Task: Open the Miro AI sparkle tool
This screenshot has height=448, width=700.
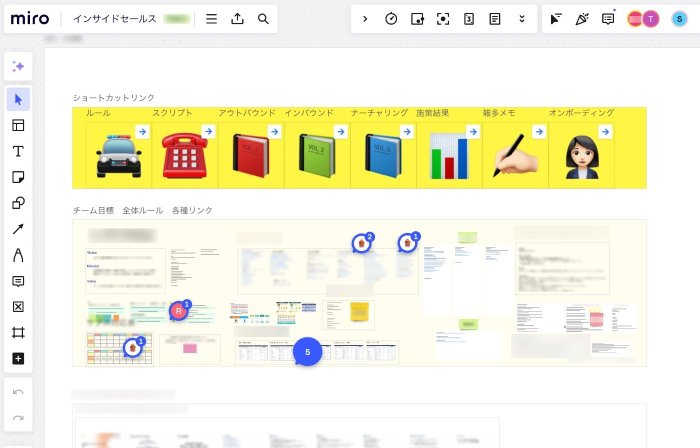Action: pyautogui.click(x=18, y=66)
